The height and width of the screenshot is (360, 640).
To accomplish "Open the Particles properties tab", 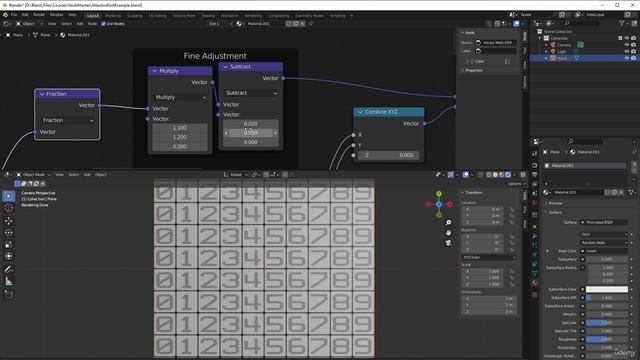I will pyautogui.click(x=535, y=245).
